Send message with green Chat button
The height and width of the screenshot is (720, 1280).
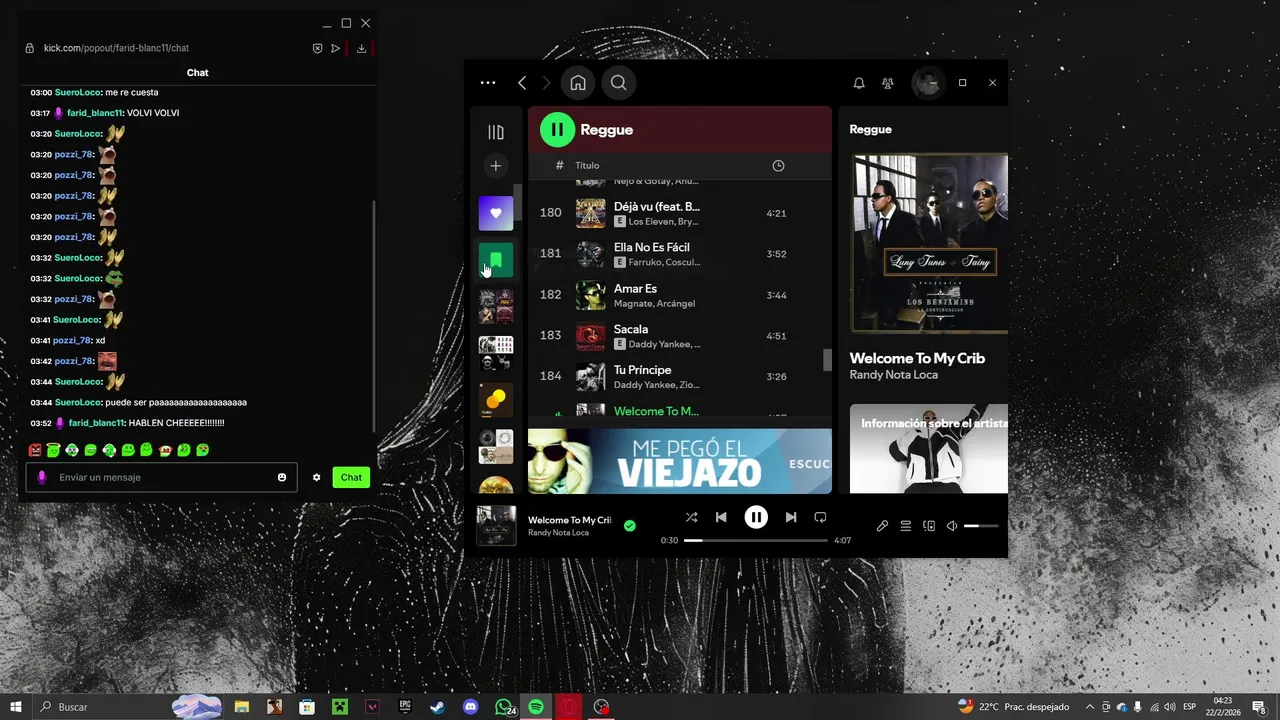click(351, 477)
